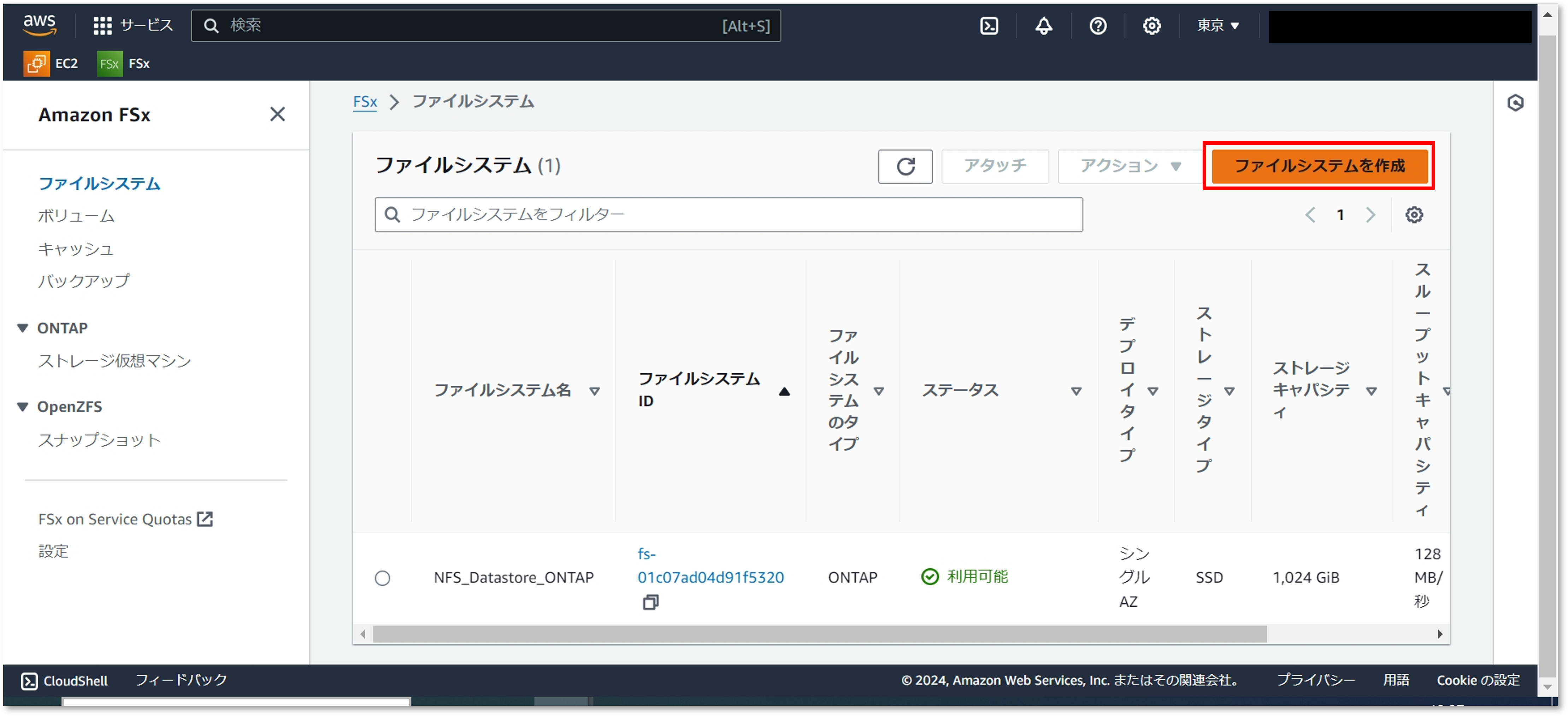This screenshot has width=1568, height=716.
Task: Click the file system filter field
Action: [728, 215]
